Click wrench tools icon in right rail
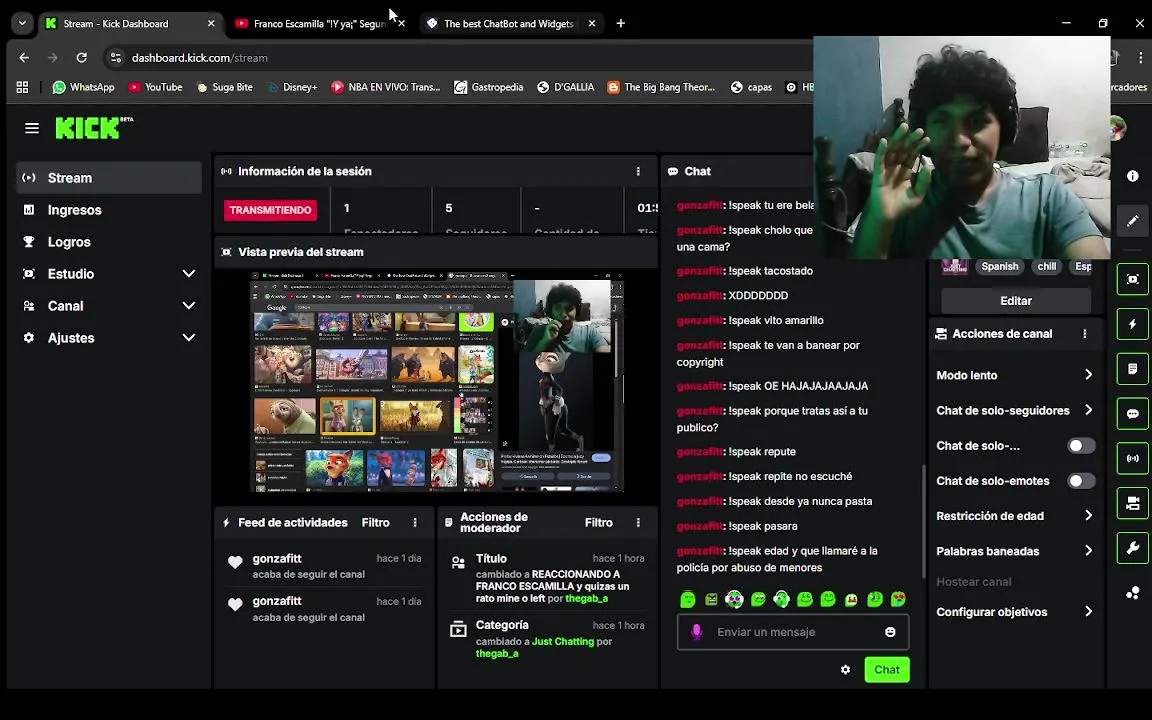Image resolution: width=1152 pixels, height=720 pixels. [1132, 548]
